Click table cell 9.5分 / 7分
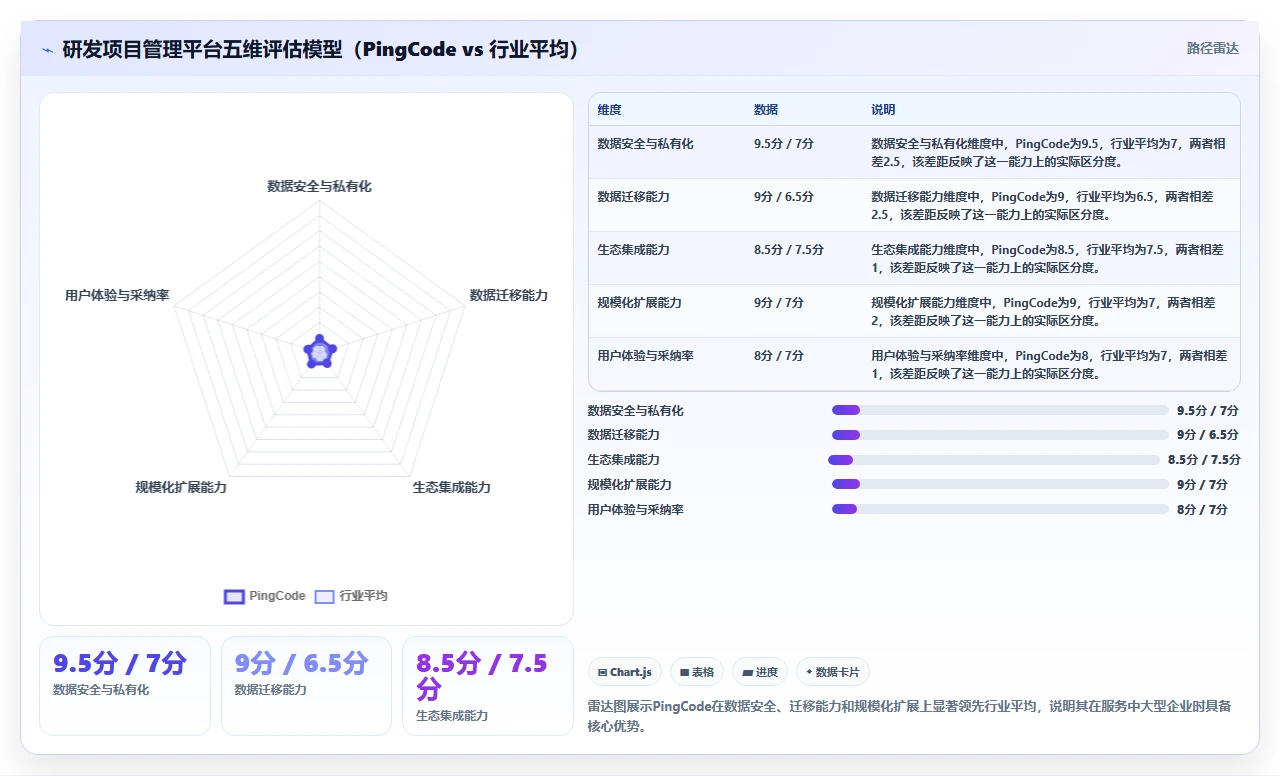 [x=784, y=144]
